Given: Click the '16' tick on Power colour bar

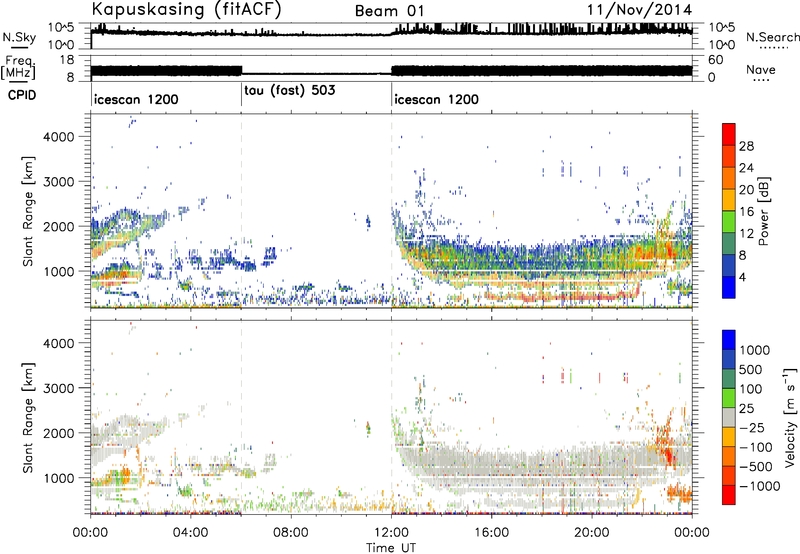Looking at the screenshot, I should point(746,212).
